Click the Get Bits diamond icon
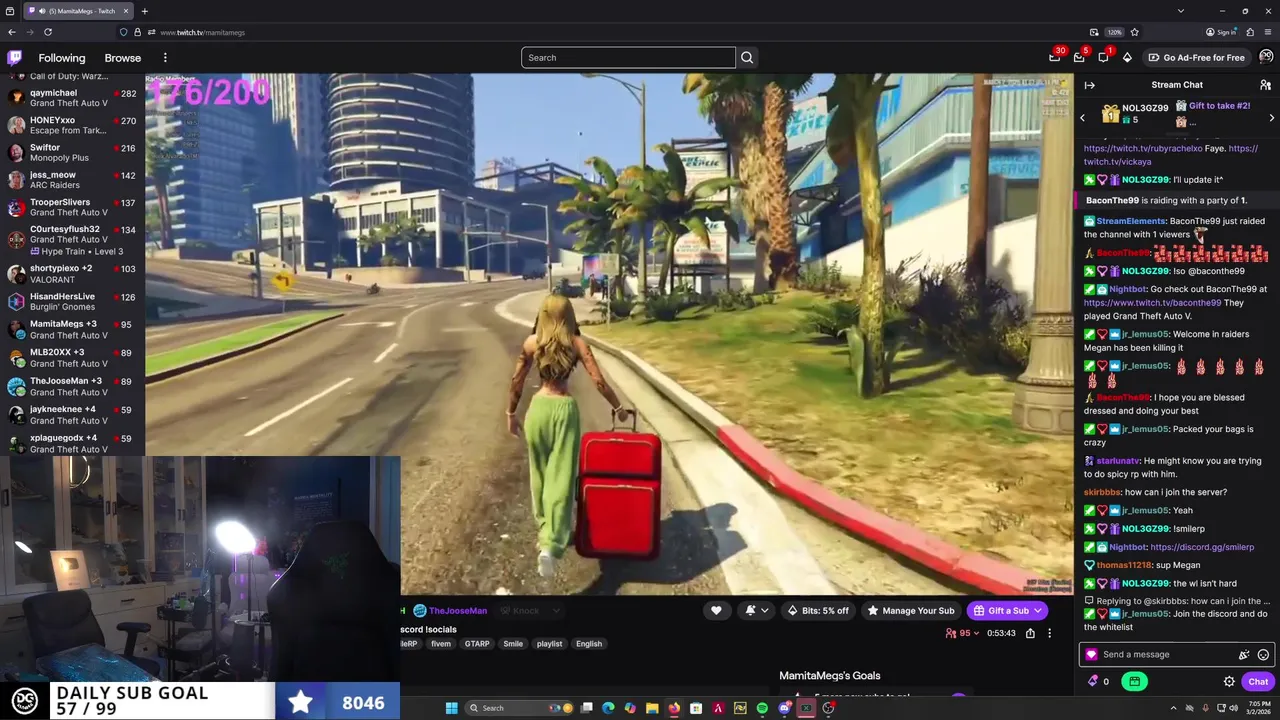The width and height of the screenshot is (1280, 720). pyautogui.click(x=1127, y=57)
